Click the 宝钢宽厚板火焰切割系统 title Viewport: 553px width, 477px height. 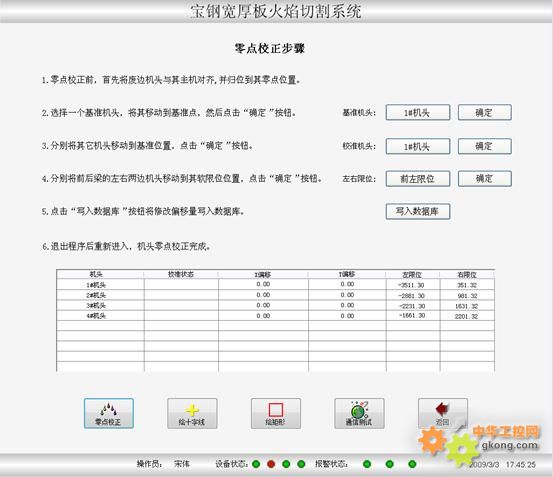[x=276, y=11]
